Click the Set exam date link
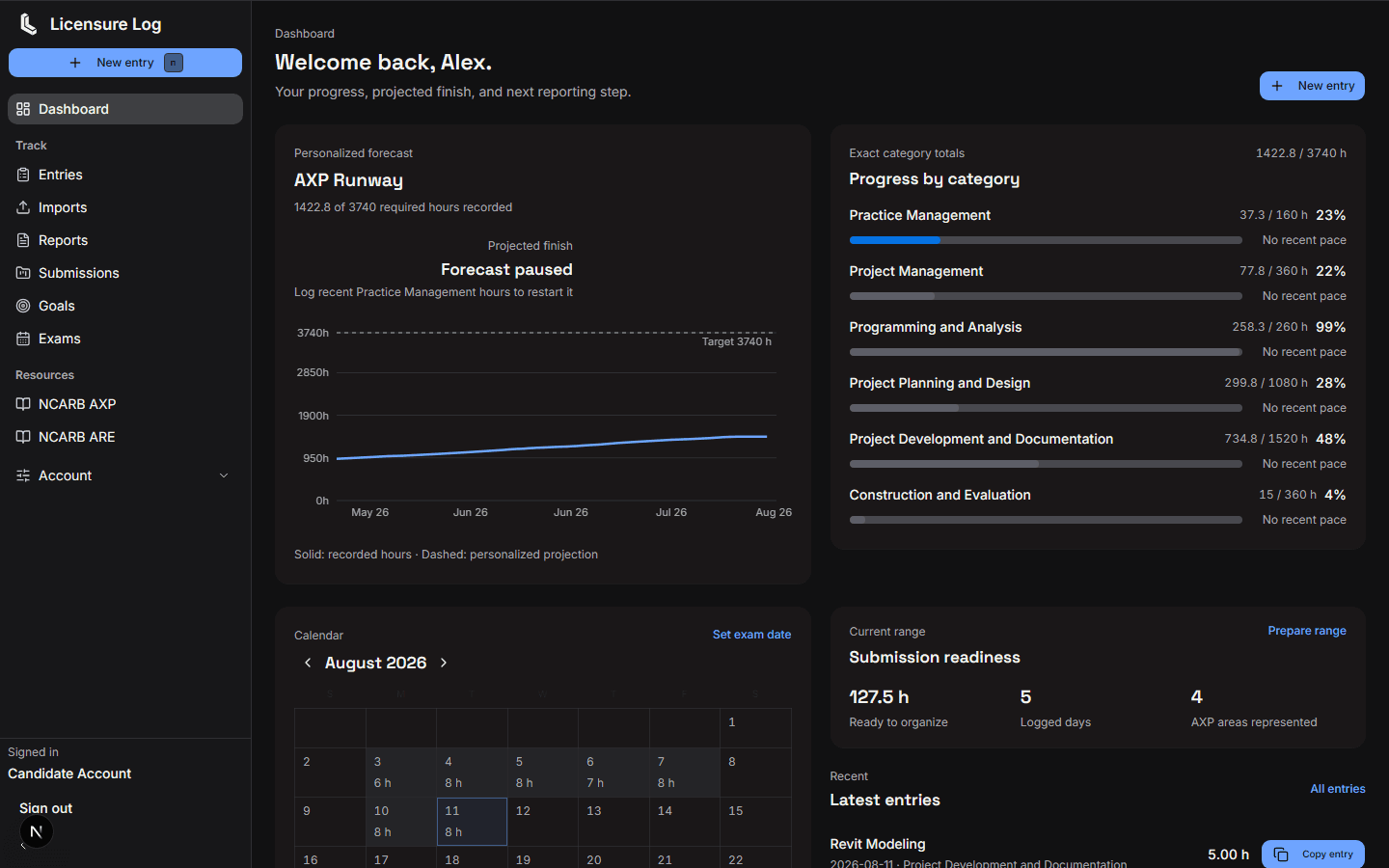Screen dimensions: 1389x868 pos(751,635)
